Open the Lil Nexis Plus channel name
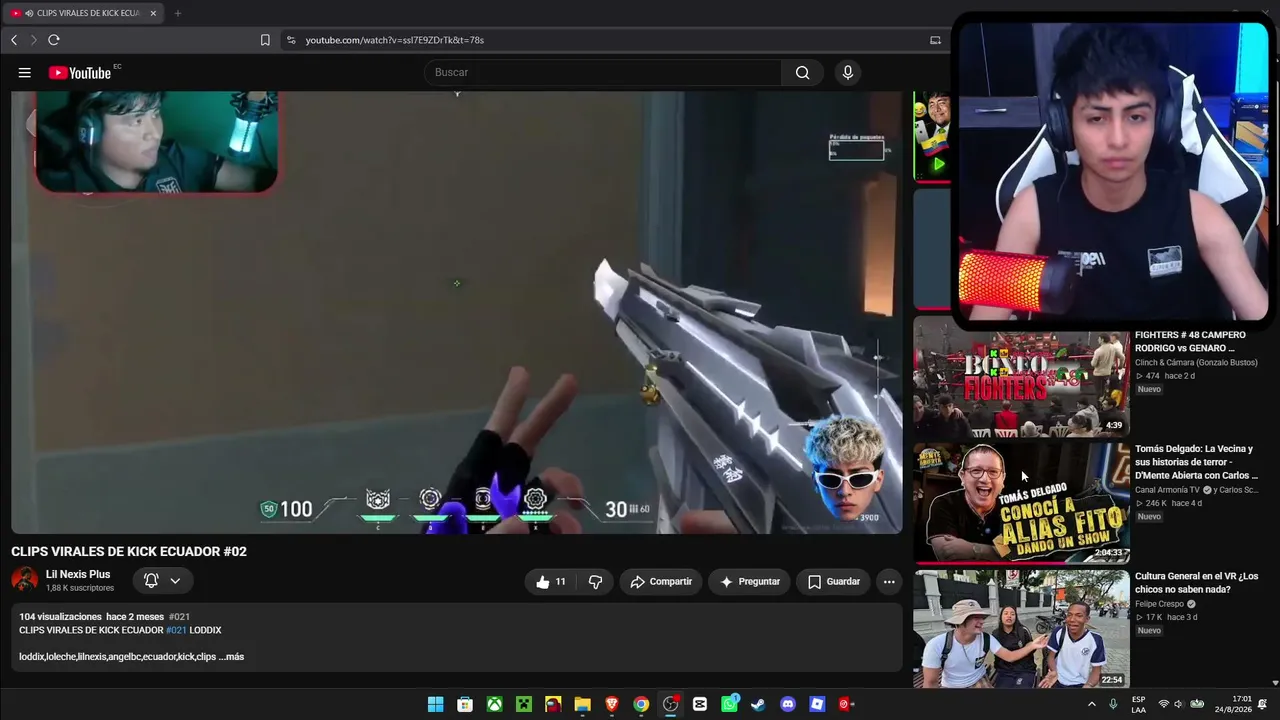Image resolution: width=1280 pixels, height=720 pixels. point(78,574)
